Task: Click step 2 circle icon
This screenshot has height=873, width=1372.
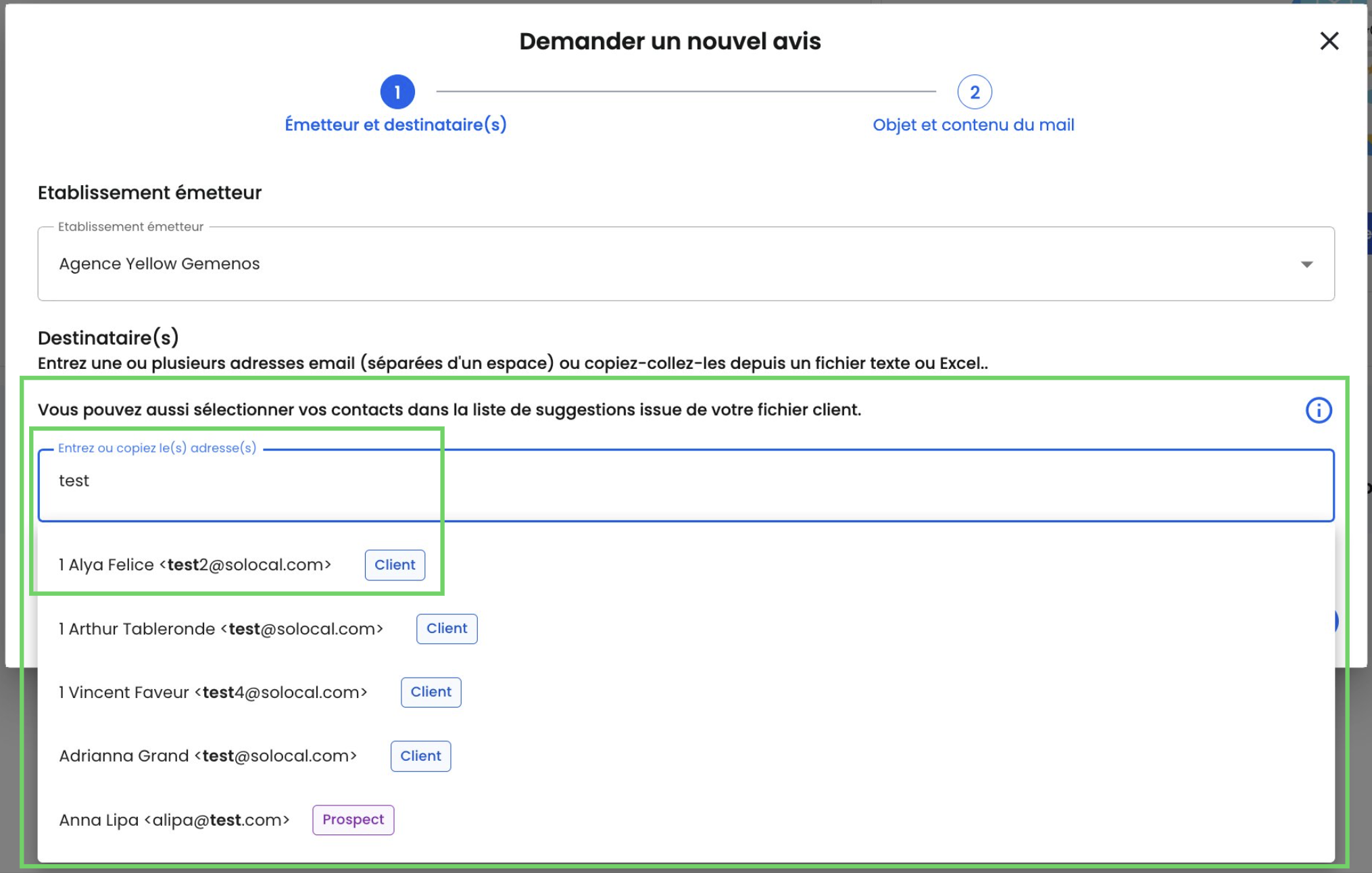Action: (974, 92)
